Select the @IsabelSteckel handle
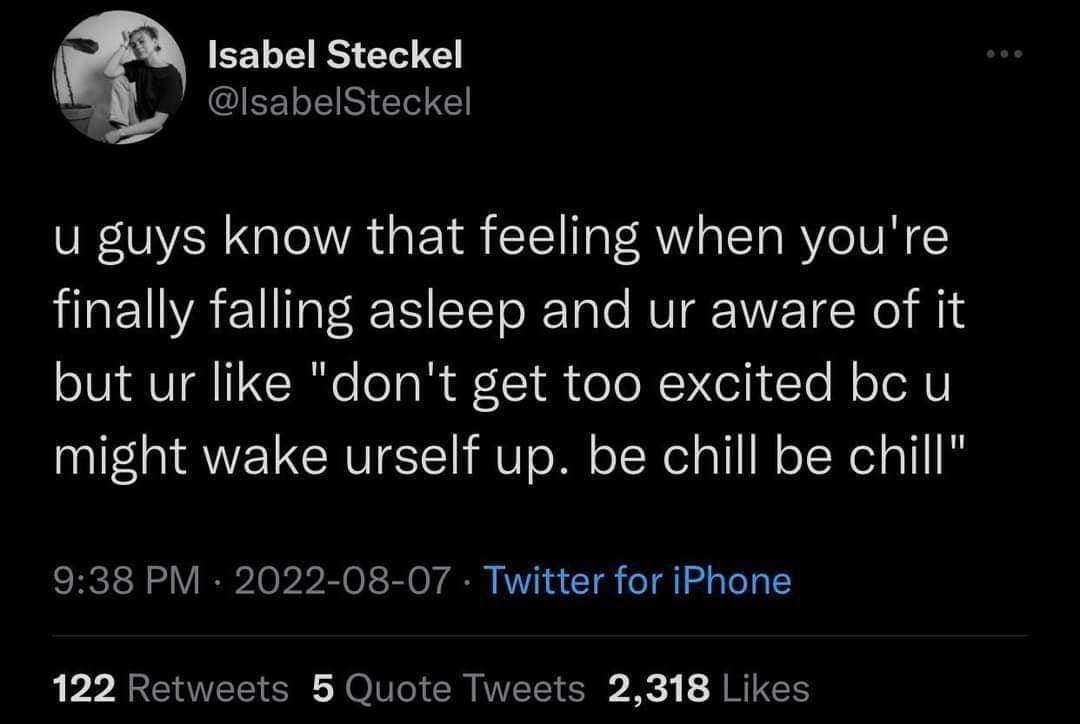This screenshot has width=1080, height=724. tap(339, 102)
